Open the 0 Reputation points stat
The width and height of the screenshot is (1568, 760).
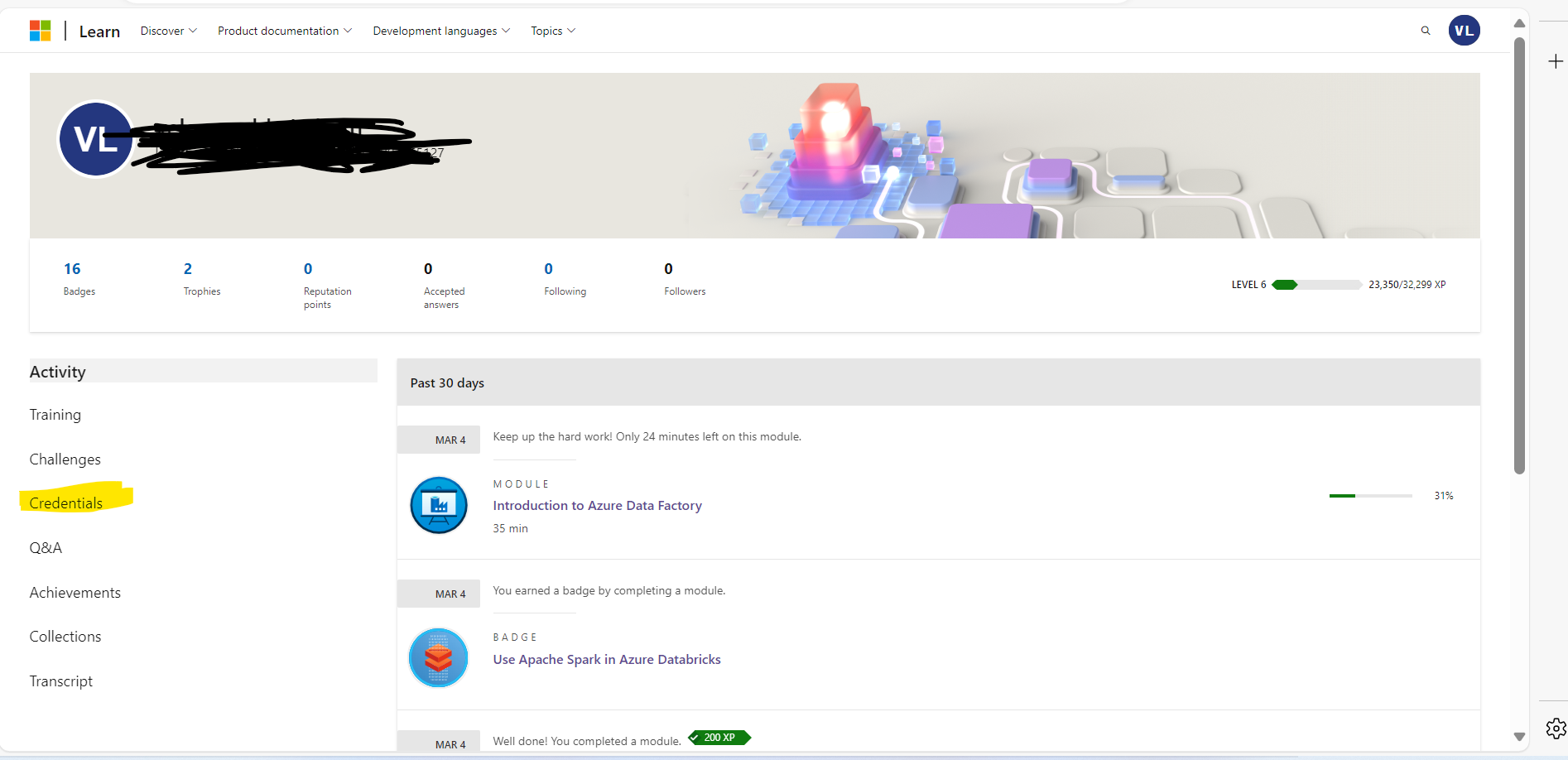[328, 286]
